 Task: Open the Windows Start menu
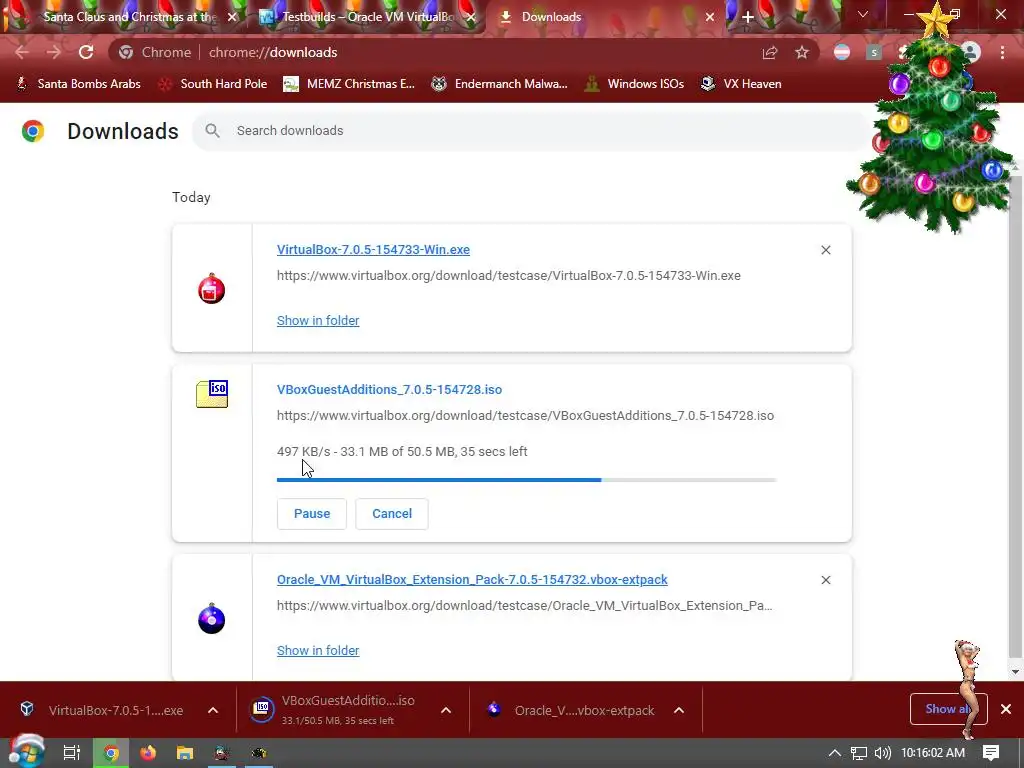pyautogui.click(x=26, y=752)
